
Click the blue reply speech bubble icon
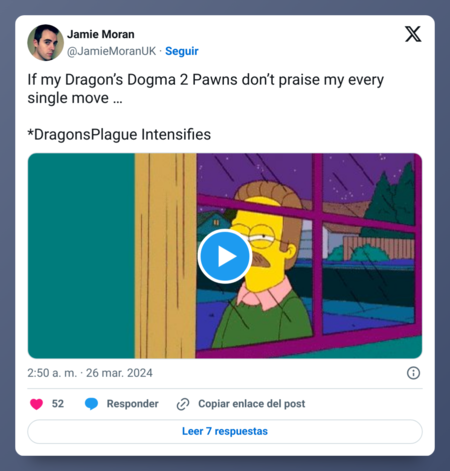pyautogui.click(x=91, y=404)
